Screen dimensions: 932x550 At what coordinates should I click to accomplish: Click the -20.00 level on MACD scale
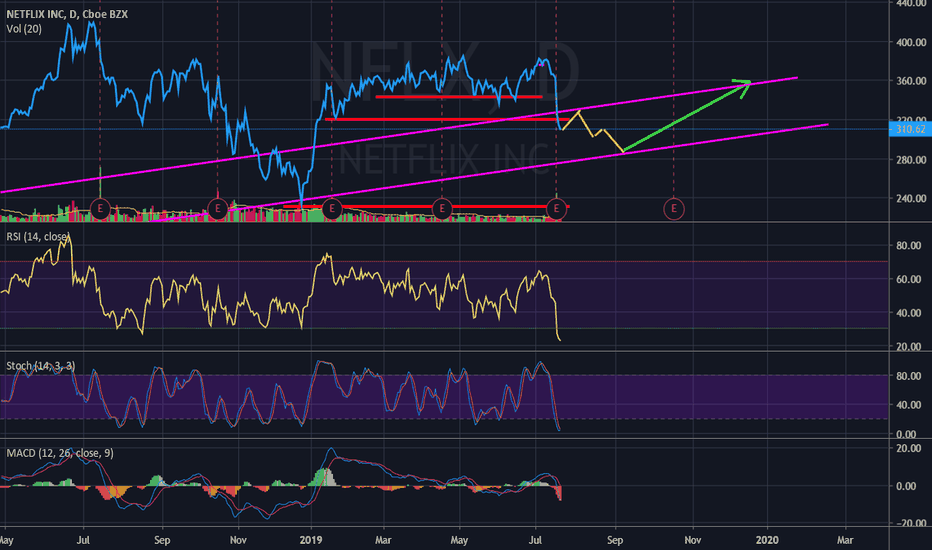909,523
